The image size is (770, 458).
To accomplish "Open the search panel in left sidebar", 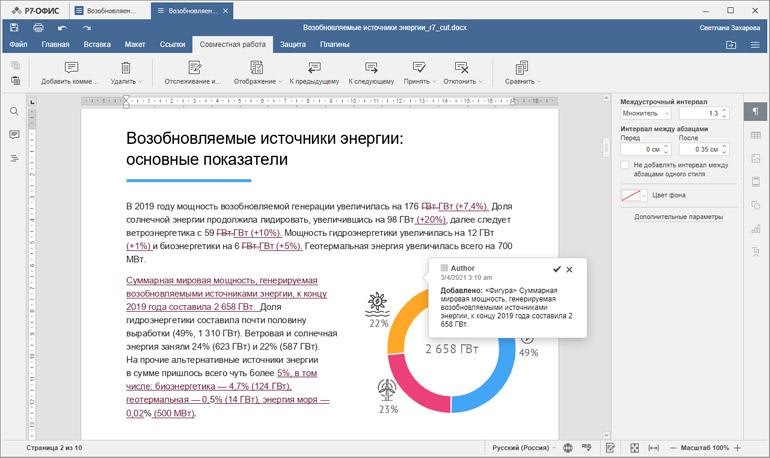I will pos(14,112).
